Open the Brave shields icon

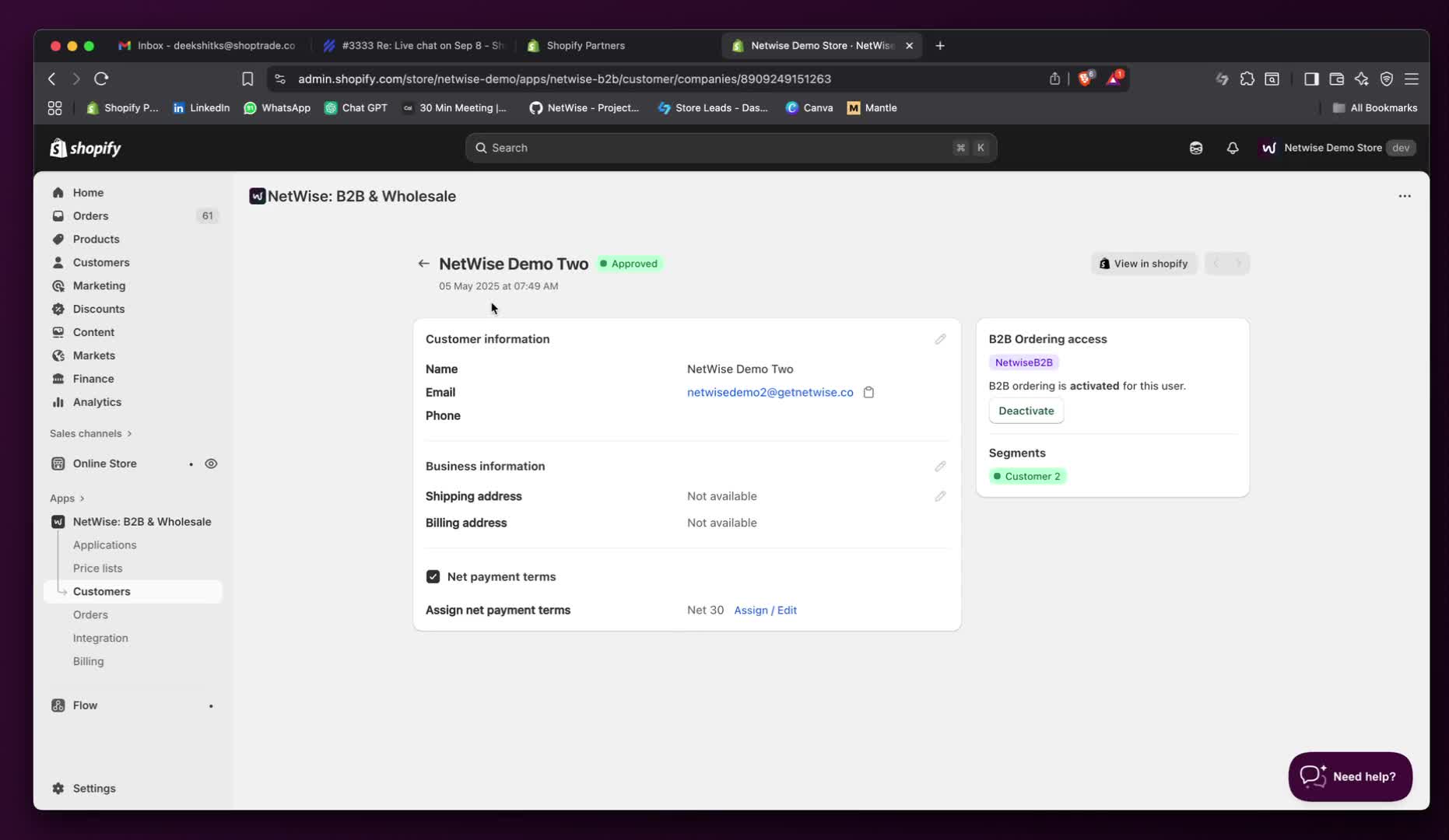click(1085, 79)
